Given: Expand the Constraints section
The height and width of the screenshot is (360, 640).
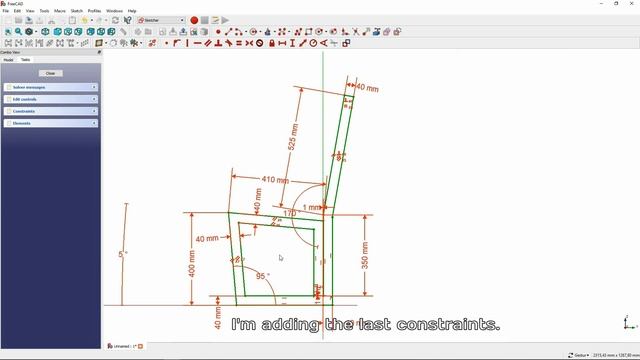Looking at the screenshot, I should click(x=51, y=111).
